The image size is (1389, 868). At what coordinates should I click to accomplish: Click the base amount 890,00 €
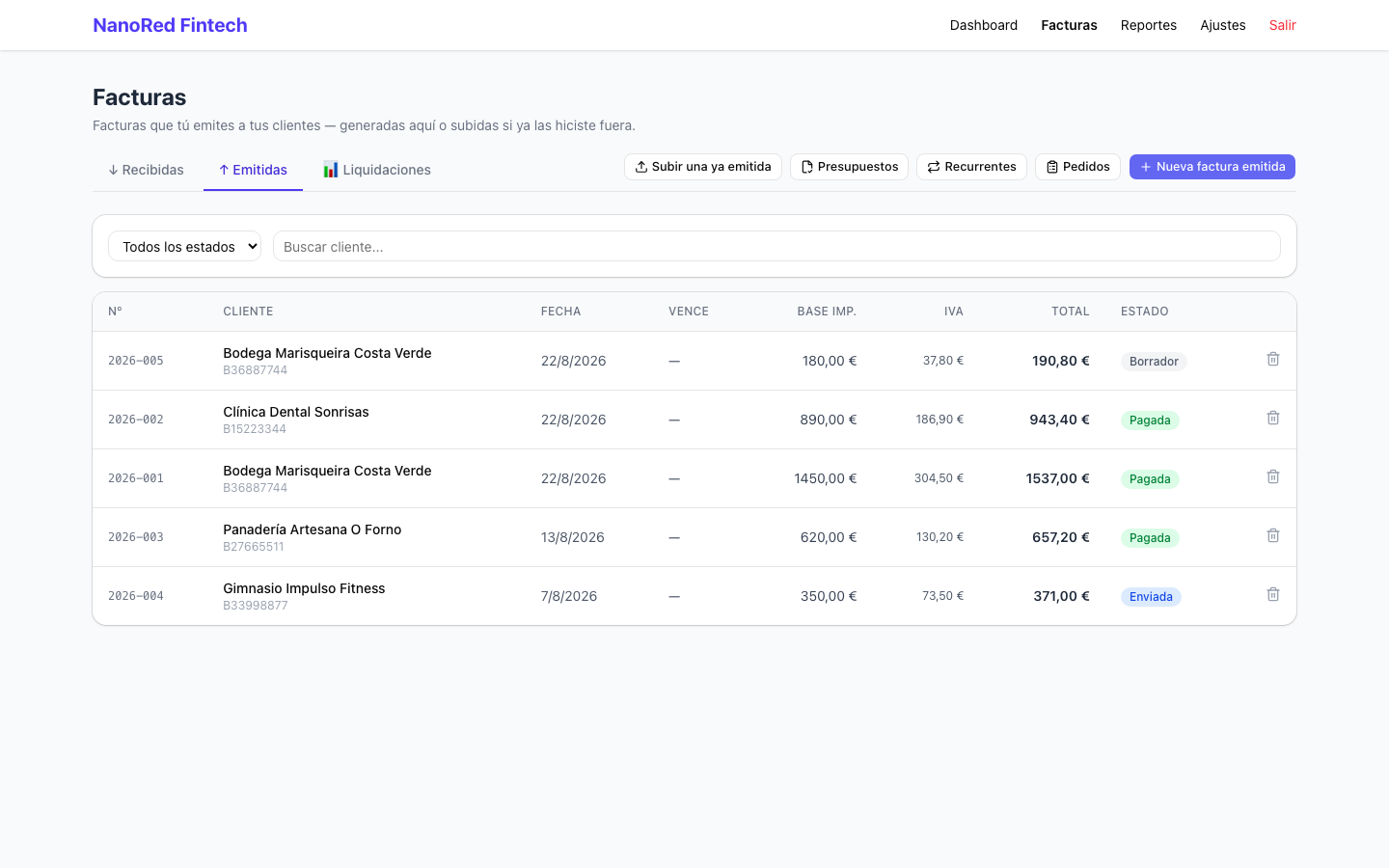coord(828,420)
